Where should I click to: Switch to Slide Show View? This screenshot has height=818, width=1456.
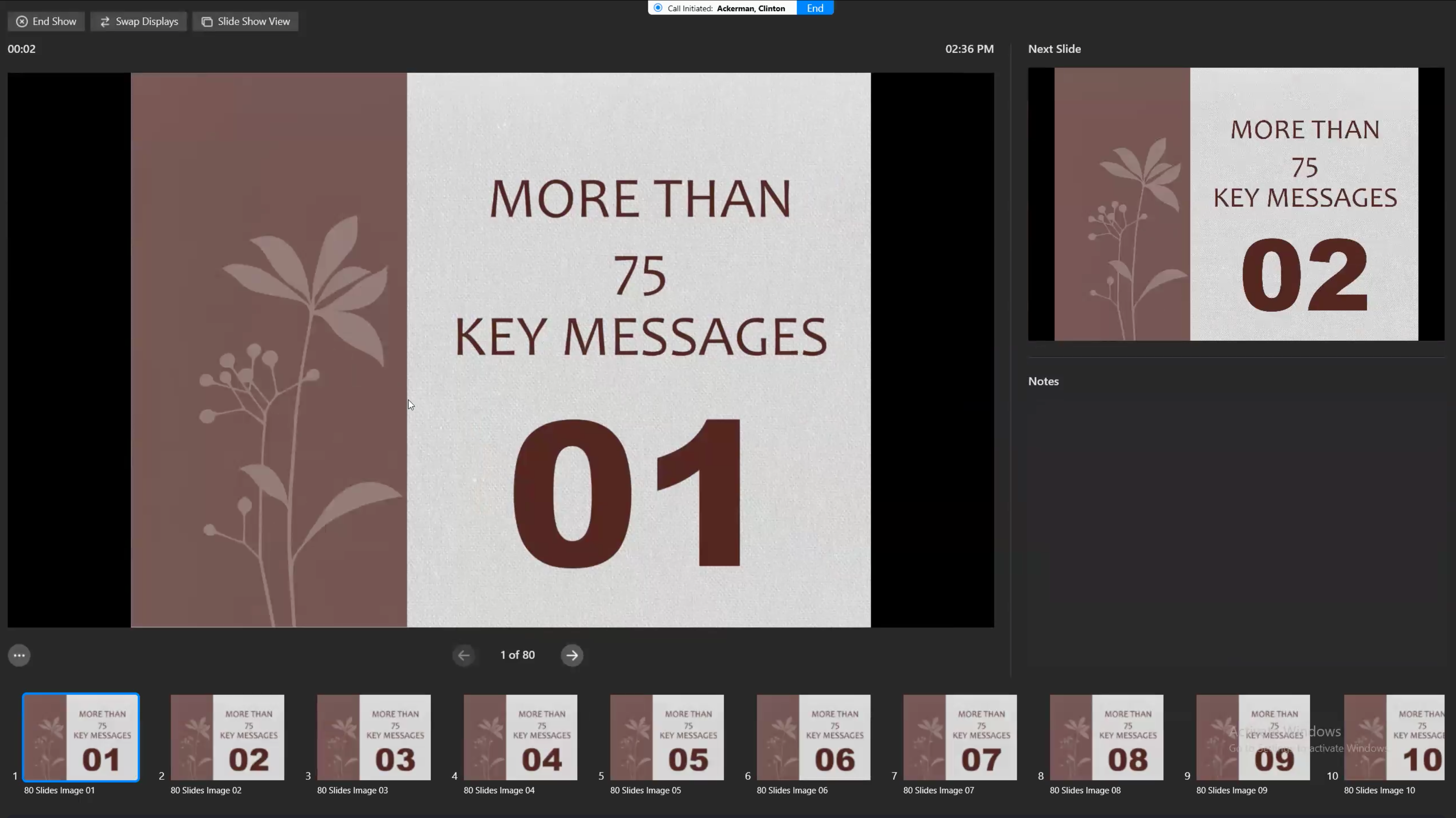tap(246, 22)
